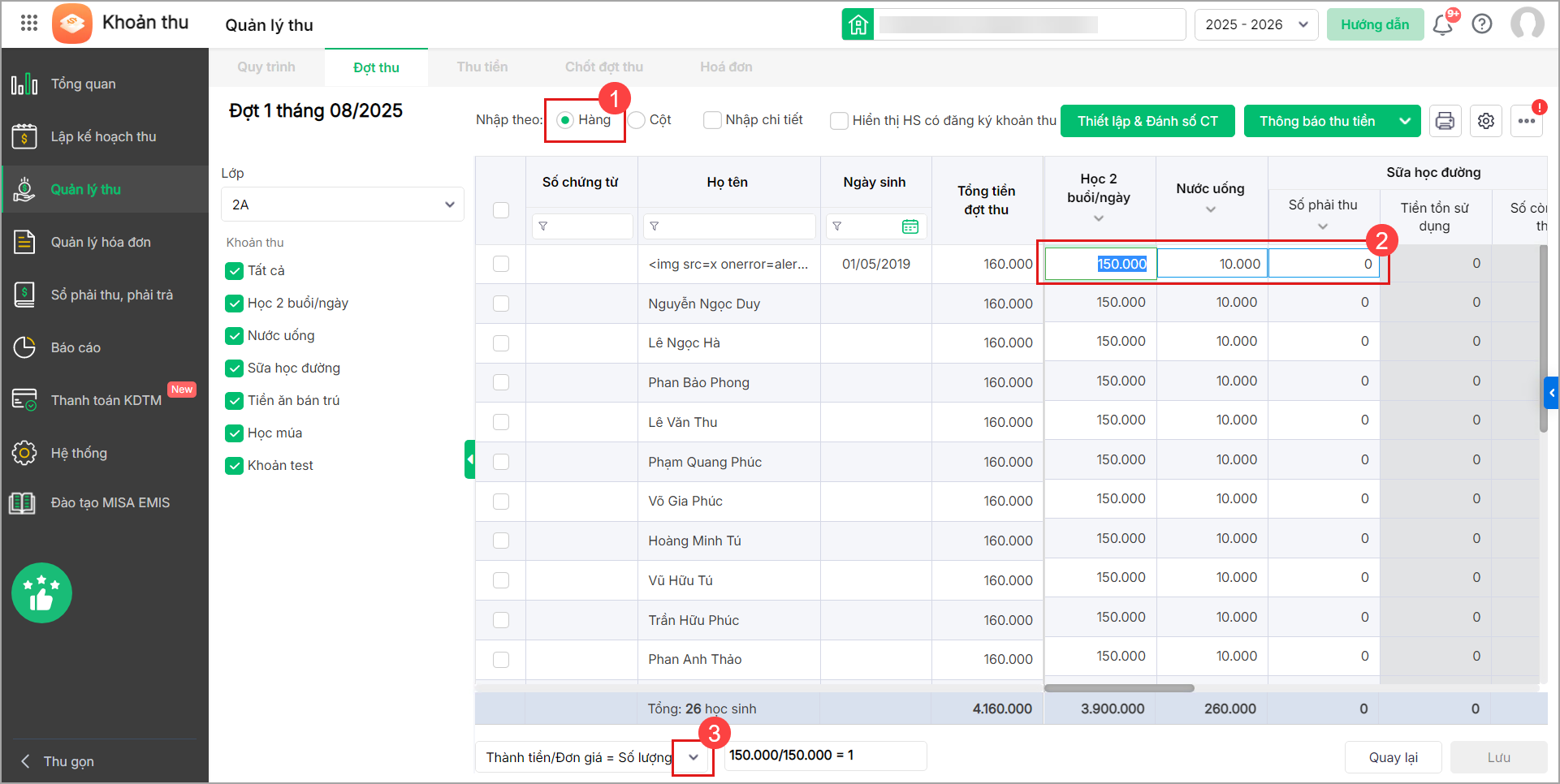This screenshot has width=1560, height=784.
Task: Uncheck the Sữa học đường fee filter
Action: 234,368
